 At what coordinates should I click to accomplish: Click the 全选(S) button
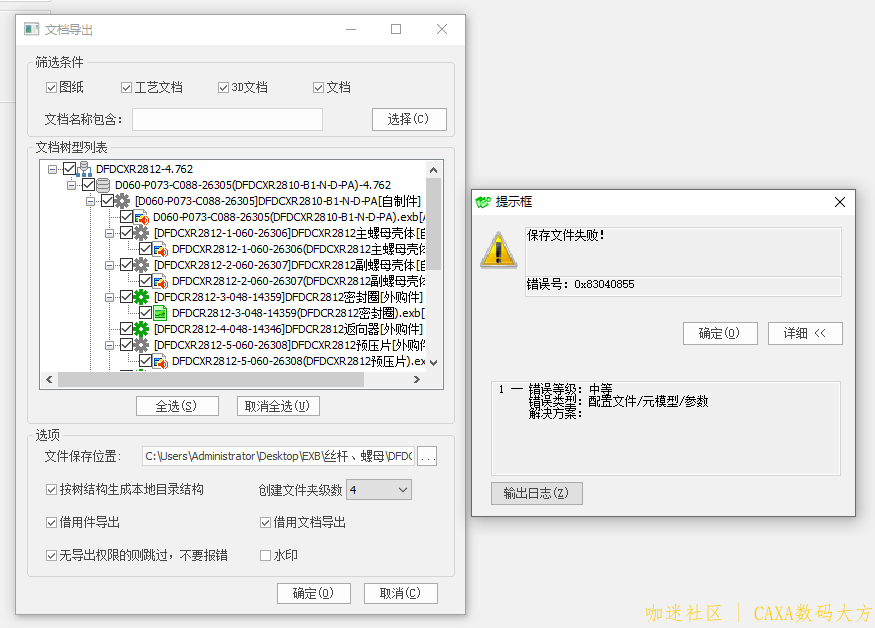pyautogui.click(x=177, y=406)
